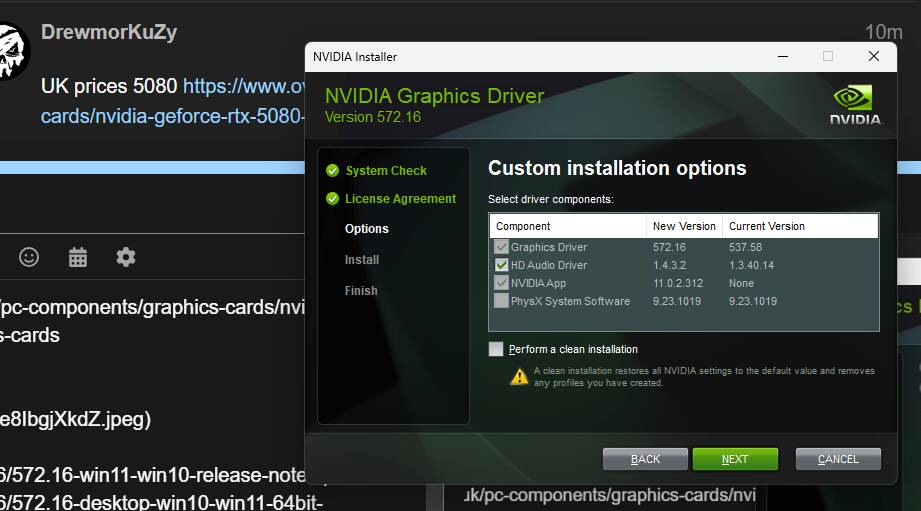The width and height of the screenshot is (921, 511).
Task: Enable Perform a clean installation
Action: coord(496,349)
